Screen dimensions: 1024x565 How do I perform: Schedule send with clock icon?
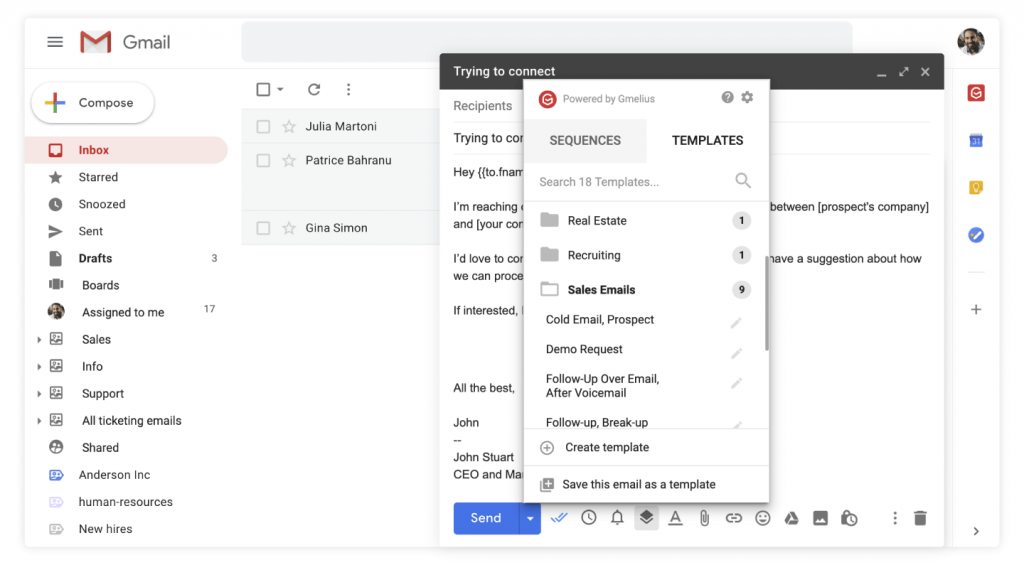[x=588, y=518]
